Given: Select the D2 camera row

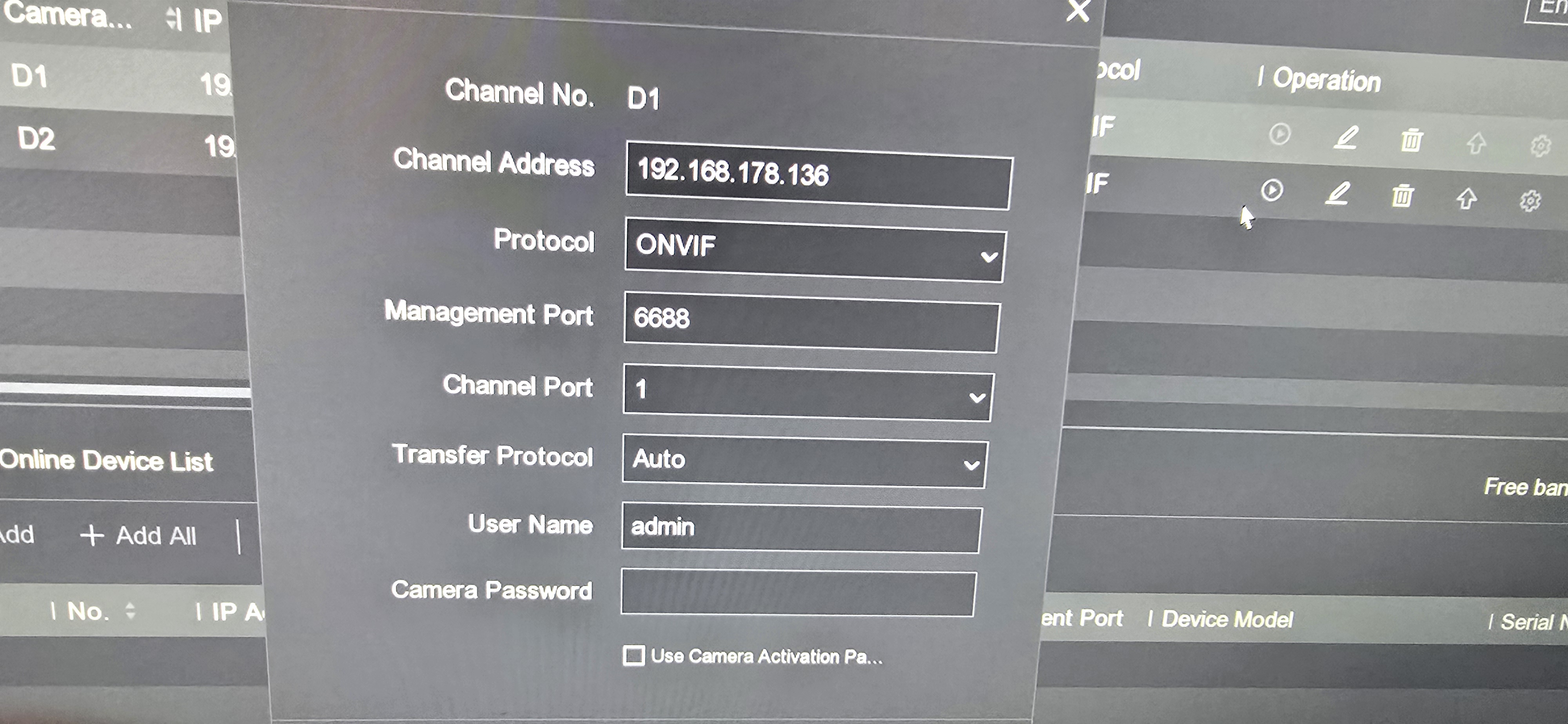Looking at the screenshot, I should click(119, 143).
